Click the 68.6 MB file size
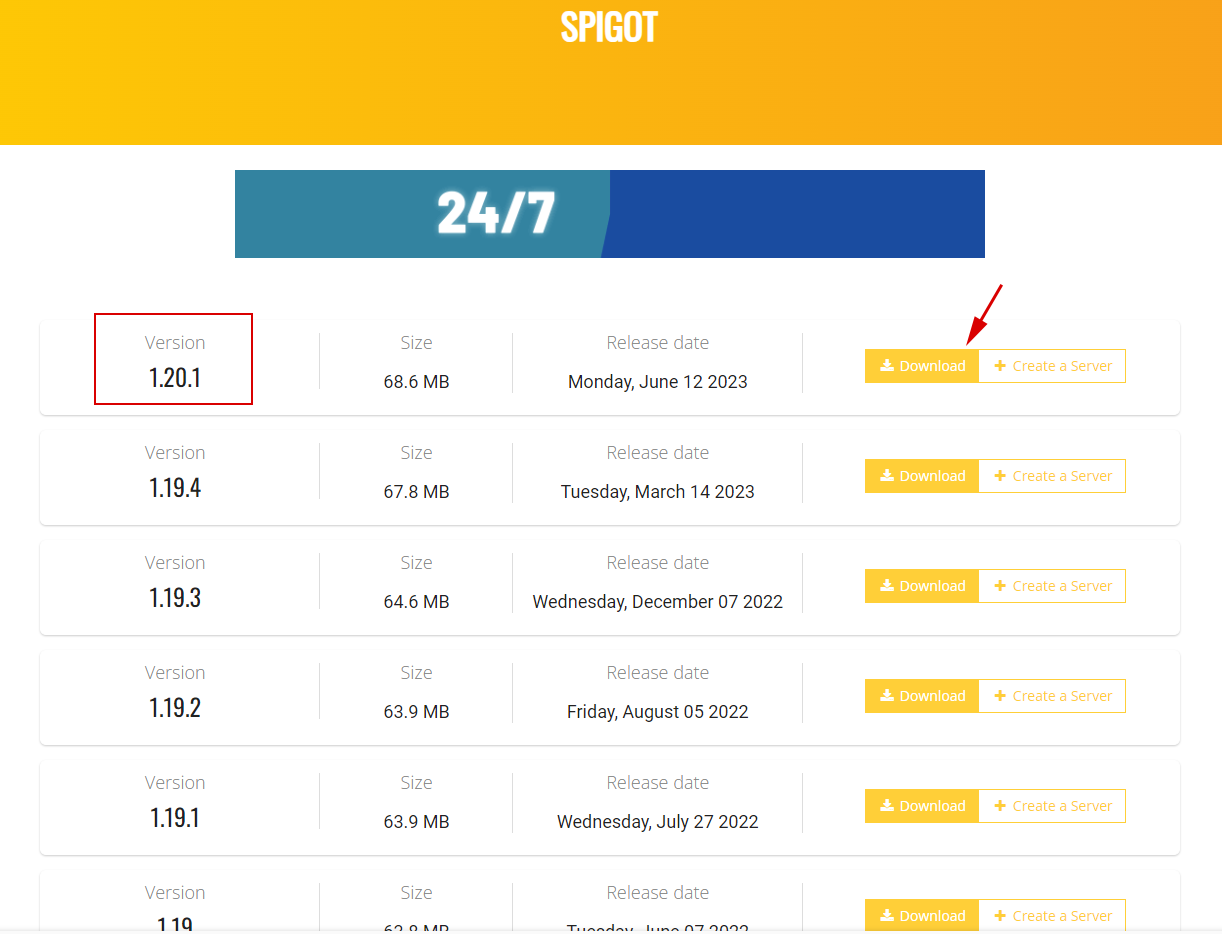This screenshot has width=1222, height=934. [x=416, y=382]
